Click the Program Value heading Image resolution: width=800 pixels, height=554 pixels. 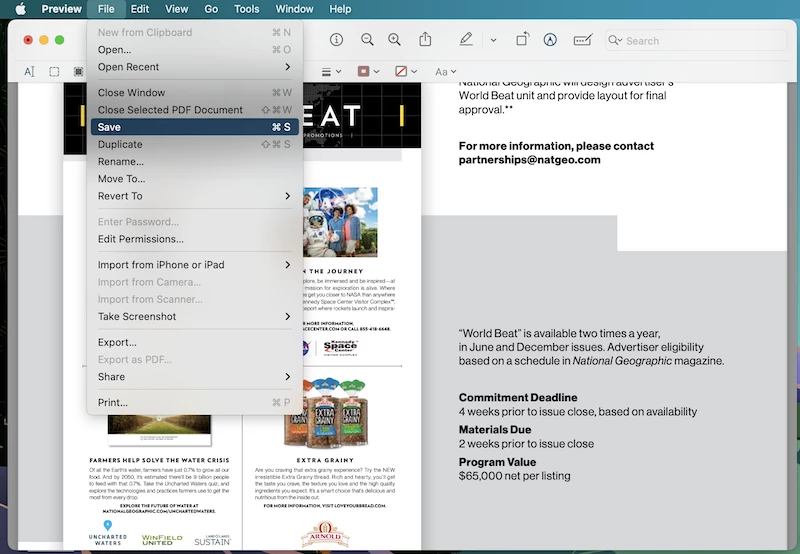click(x=497, y=462)
